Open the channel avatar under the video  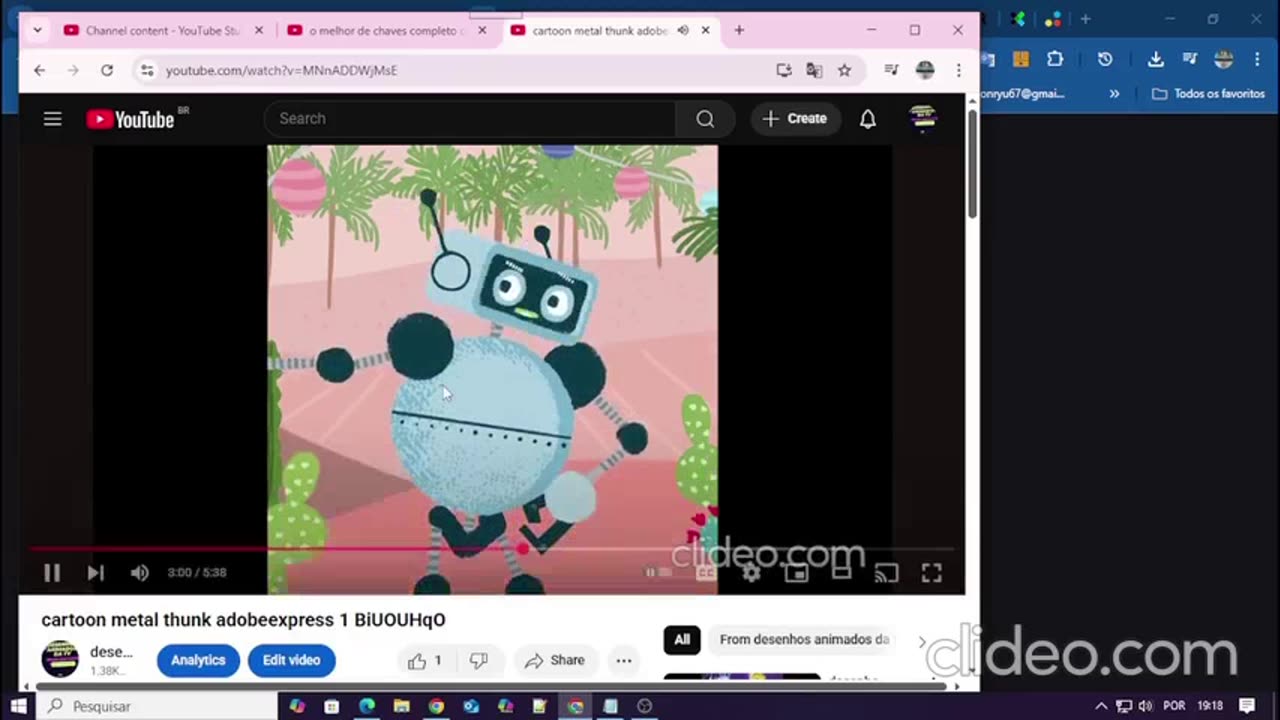click(60, 659)
